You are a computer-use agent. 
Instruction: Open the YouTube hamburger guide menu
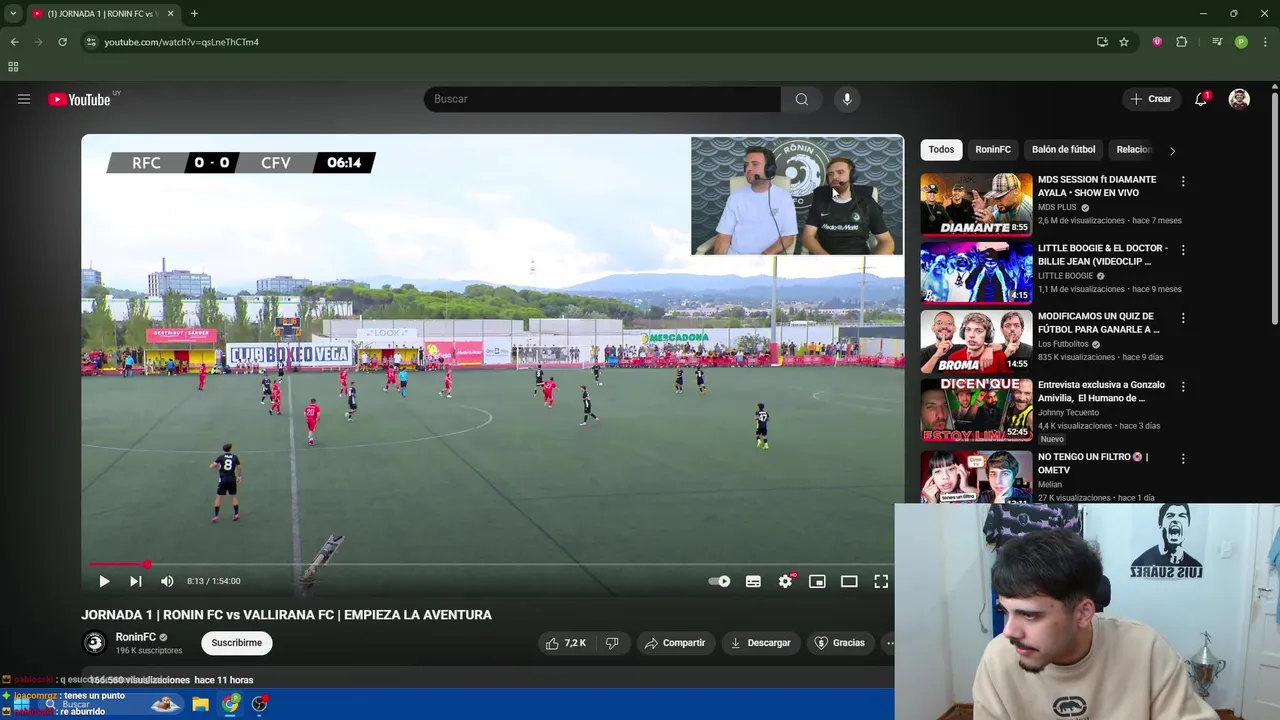24,99
